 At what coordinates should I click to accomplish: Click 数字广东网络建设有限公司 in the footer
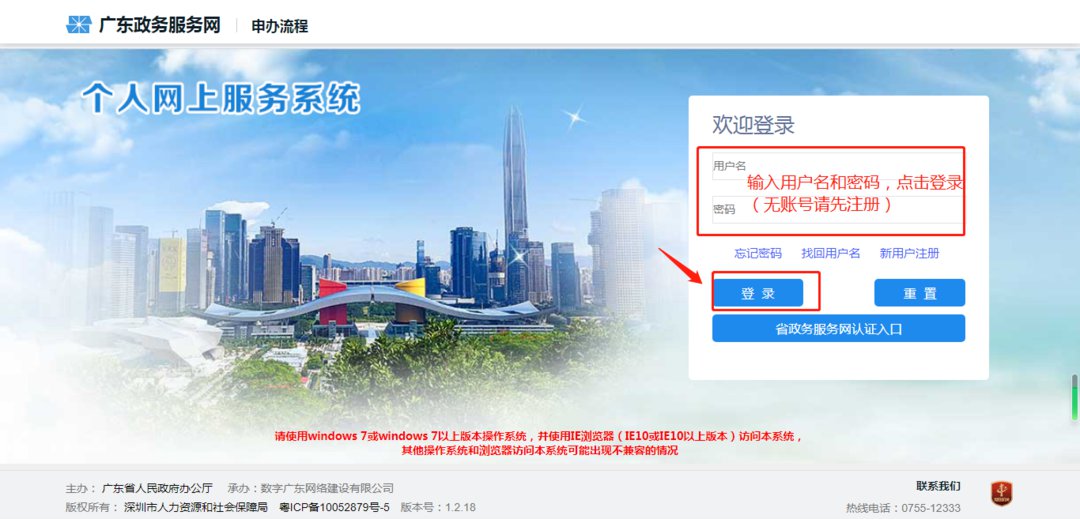(327, 489)
